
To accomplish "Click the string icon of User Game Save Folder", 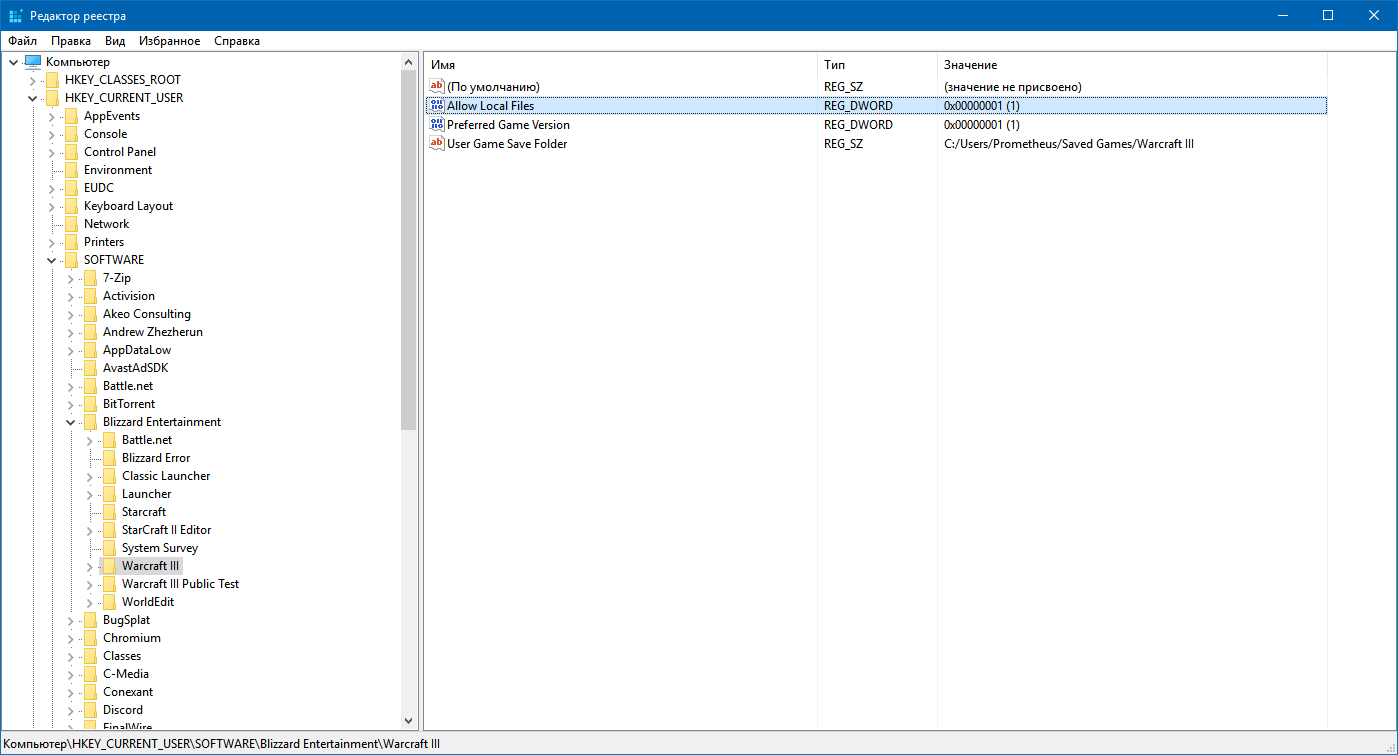I will (x=436, y=144).
